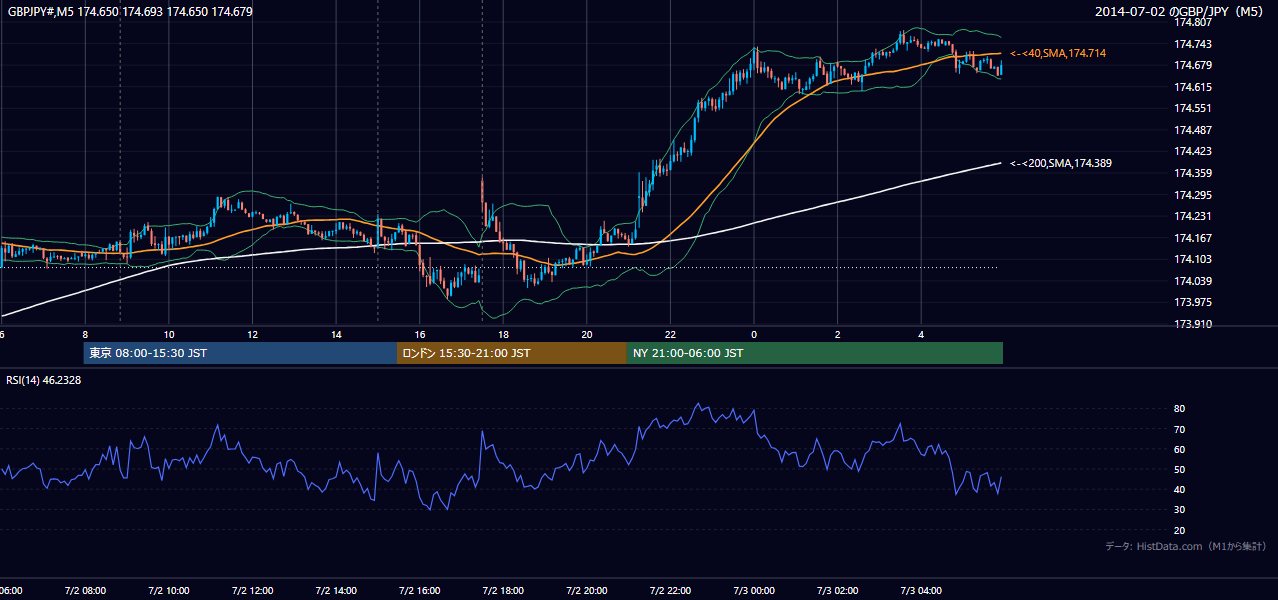The height and width of the screenshot is (600, 1278).
Task: Click the 7/2 12:00 date axis label
Action: click(x=253, y=591)
